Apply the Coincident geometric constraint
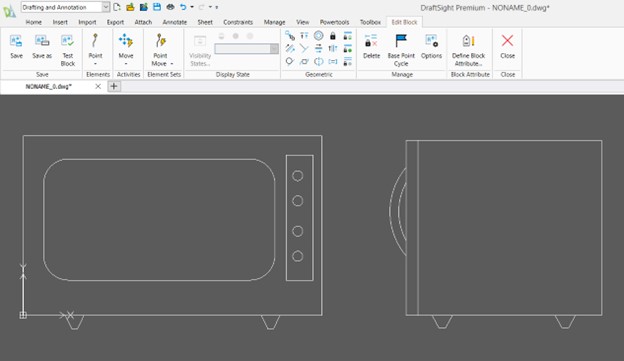This screenshot has width=624, height=361. pyautogui.click(x=290, y=36)
